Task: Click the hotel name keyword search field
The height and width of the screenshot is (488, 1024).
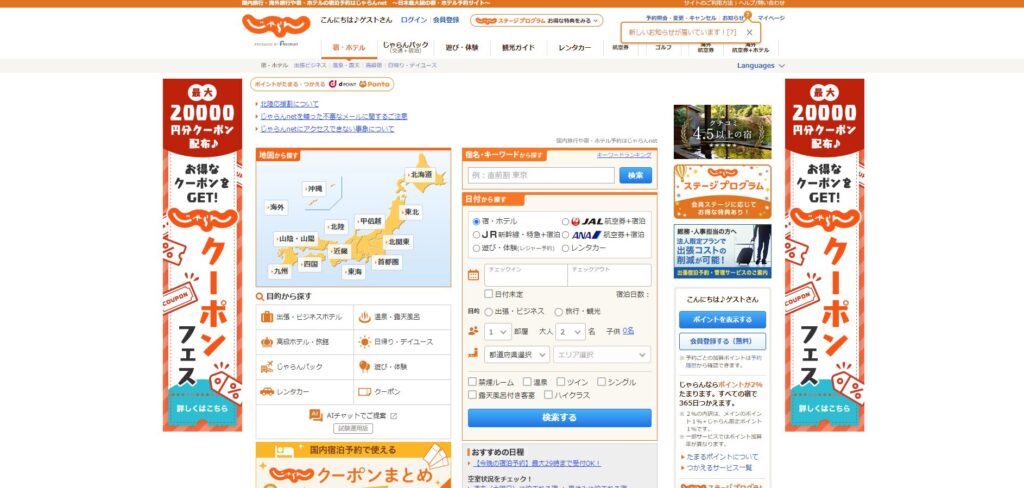Action: tap(541, 175)
